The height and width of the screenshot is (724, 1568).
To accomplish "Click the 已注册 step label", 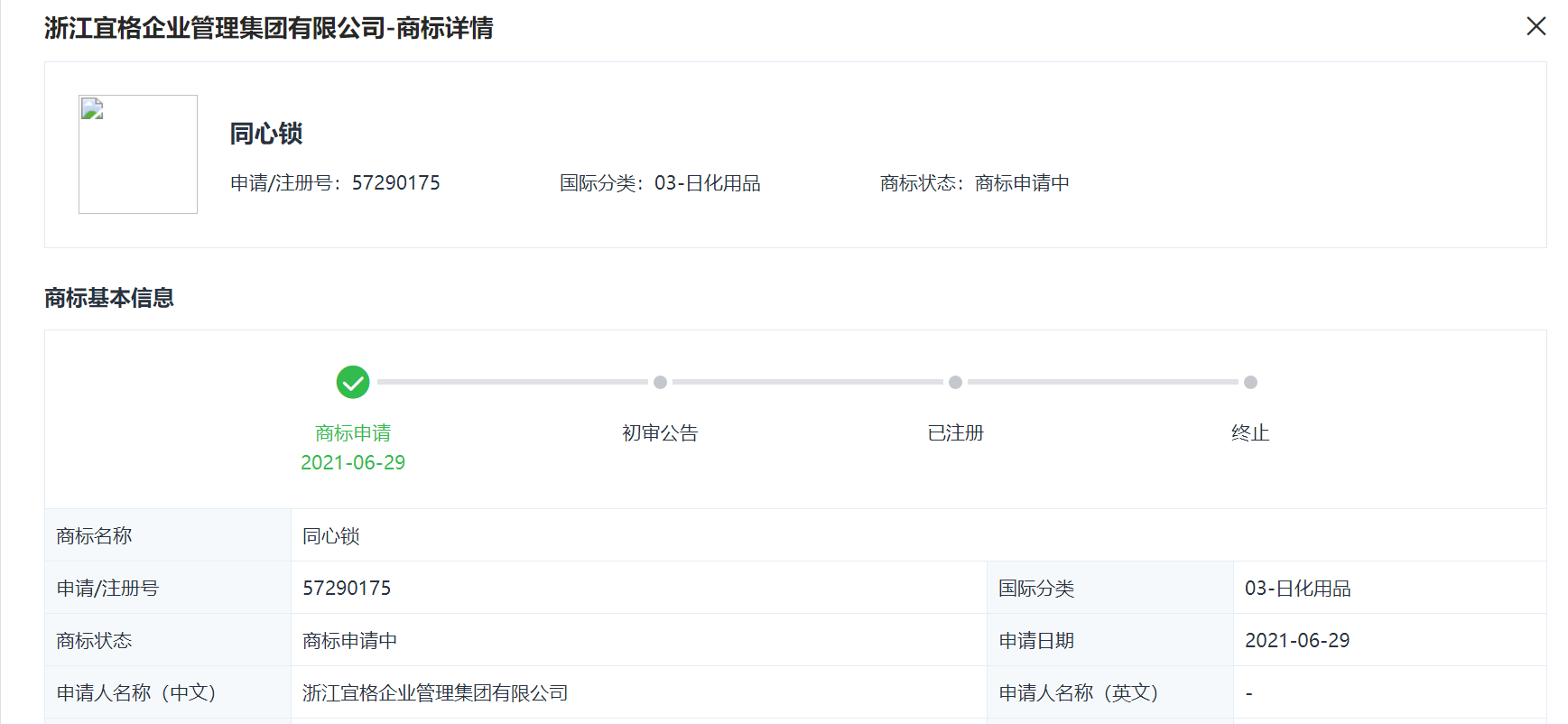I will [x=955, y=433].
